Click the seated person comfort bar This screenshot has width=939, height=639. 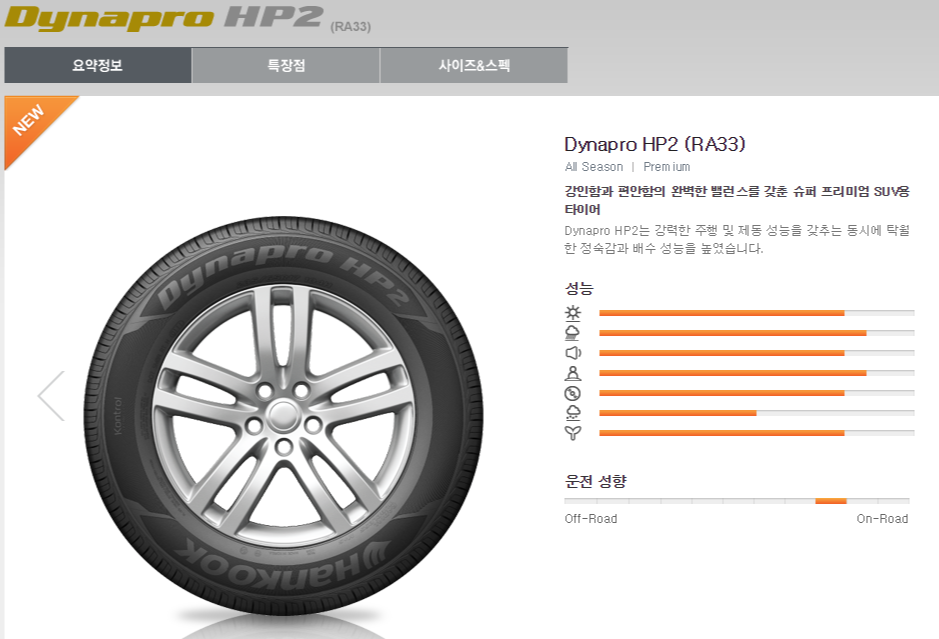(757, 373)
